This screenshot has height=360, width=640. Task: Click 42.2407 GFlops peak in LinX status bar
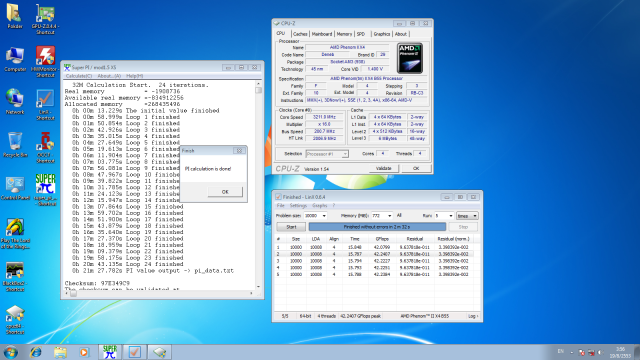point(360,316)
